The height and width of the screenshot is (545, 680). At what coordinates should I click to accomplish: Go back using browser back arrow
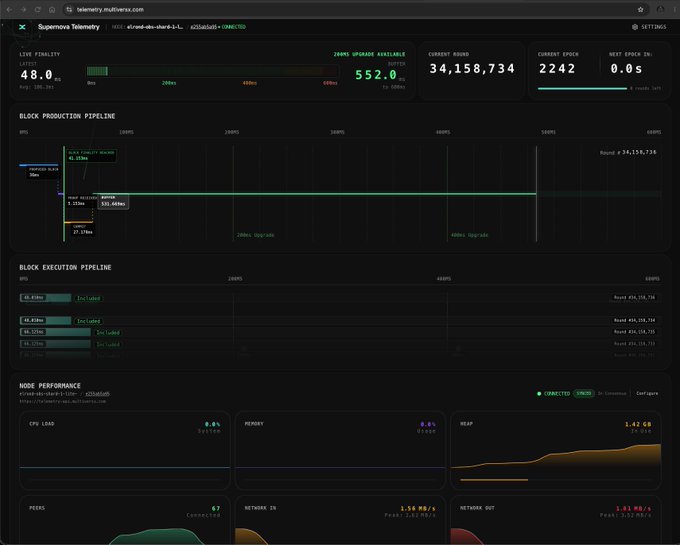click(x=9, y=10)
